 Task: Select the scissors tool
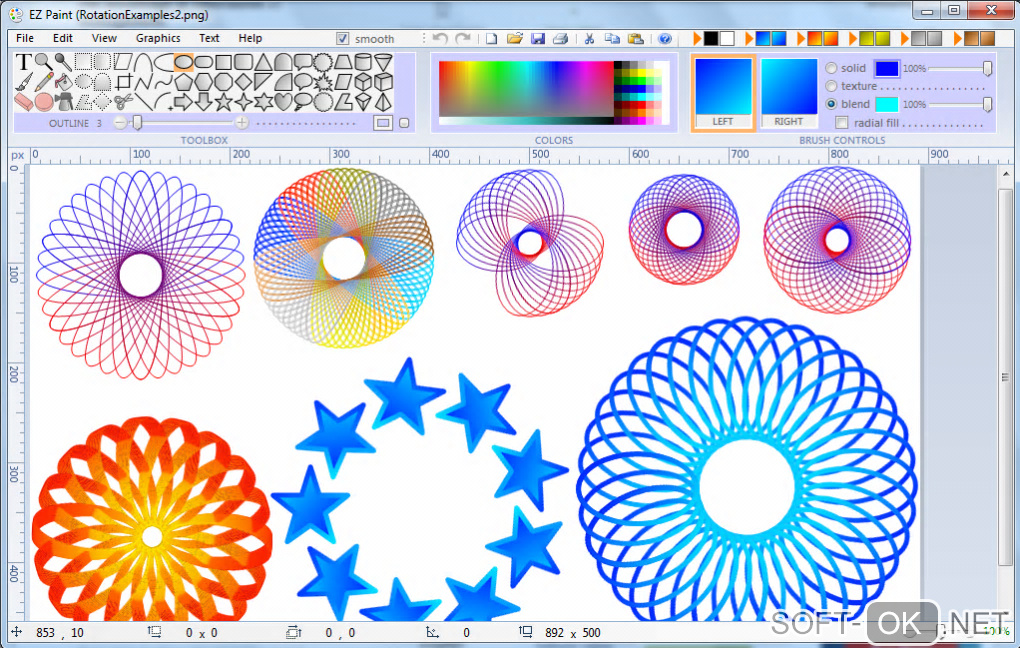coord(124,101)
